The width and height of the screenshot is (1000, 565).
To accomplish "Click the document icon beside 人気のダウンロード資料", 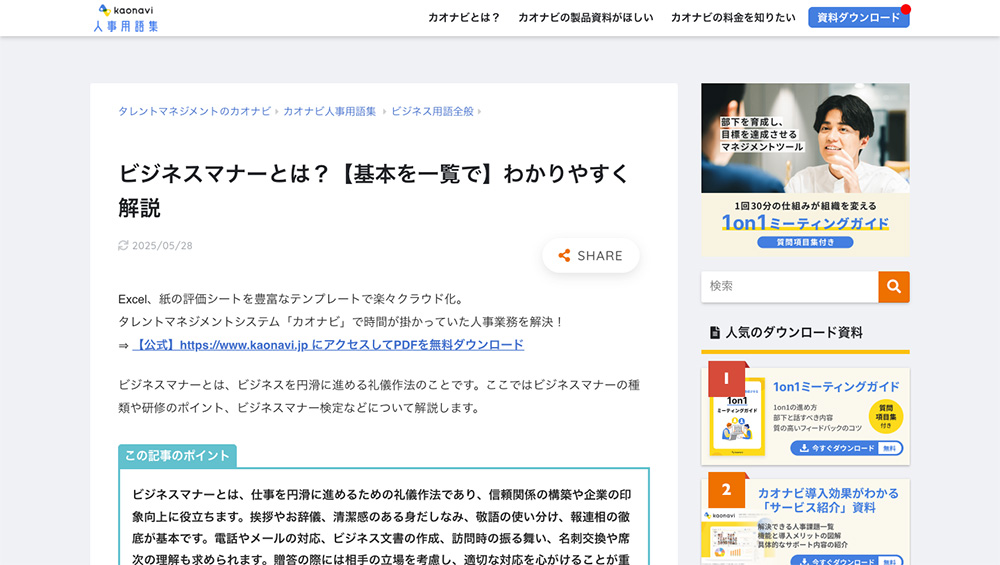I will pos(715,332).
